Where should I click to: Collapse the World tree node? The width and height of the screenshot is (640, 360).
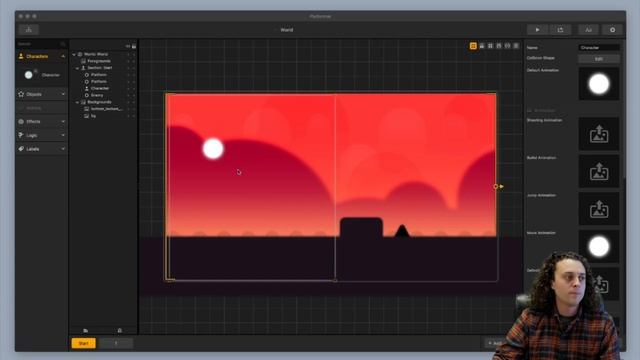(74, 54)
